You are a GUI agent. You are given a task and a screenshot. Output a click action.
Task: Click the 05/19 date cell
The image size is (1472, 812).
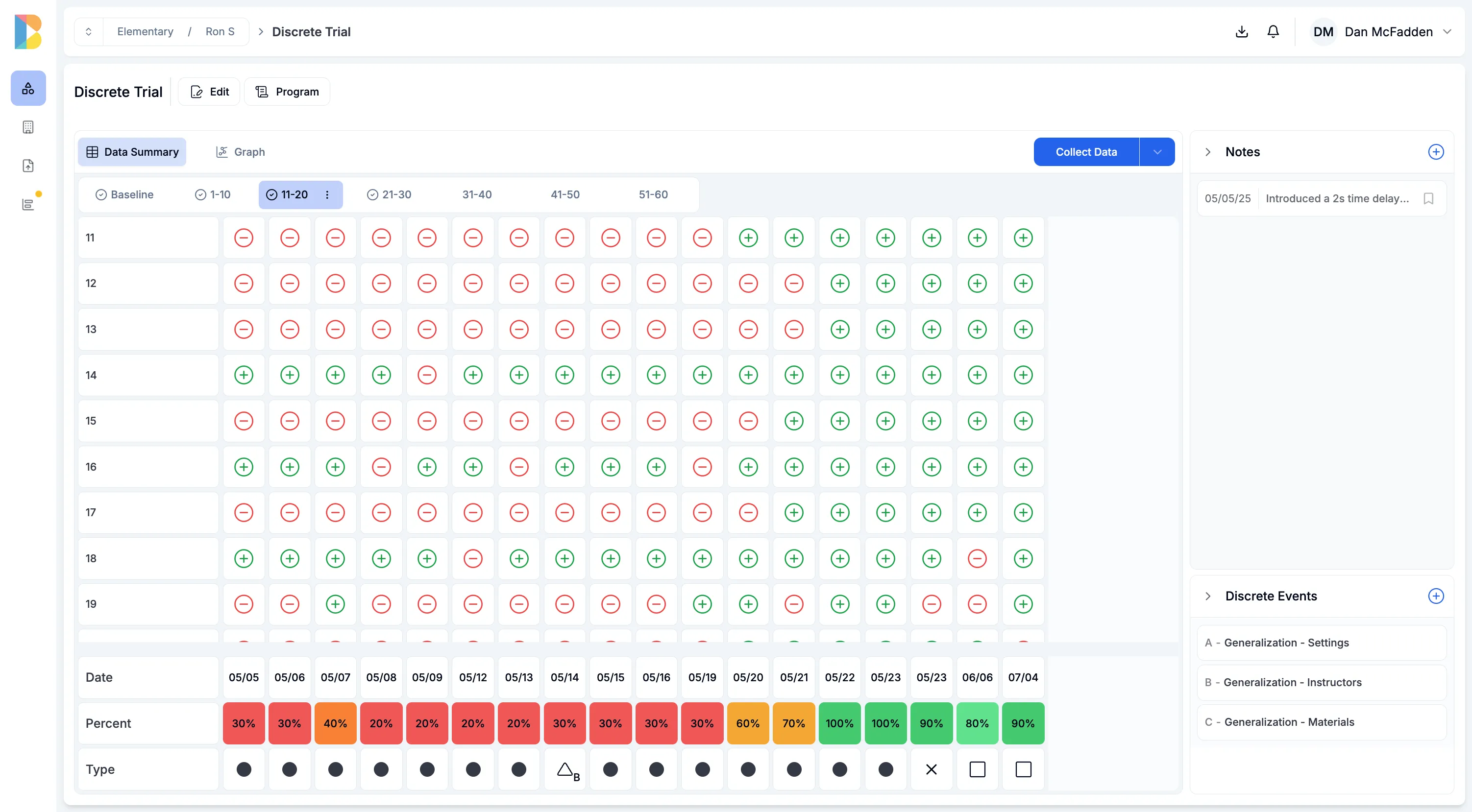pyautogui.click(x=702, y=678)
